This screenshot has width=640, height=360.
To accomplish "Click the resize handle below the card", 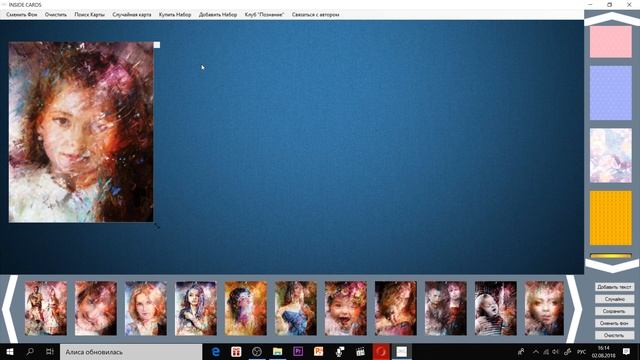I will pos(157,226).
